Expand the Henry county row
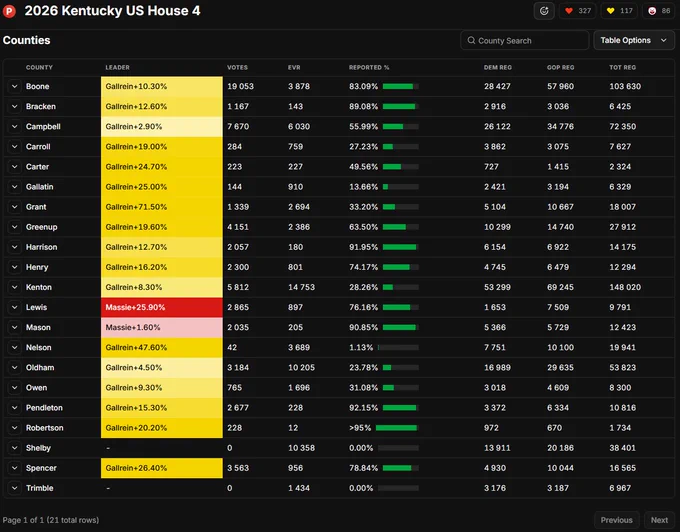 (x=14, y=267)
